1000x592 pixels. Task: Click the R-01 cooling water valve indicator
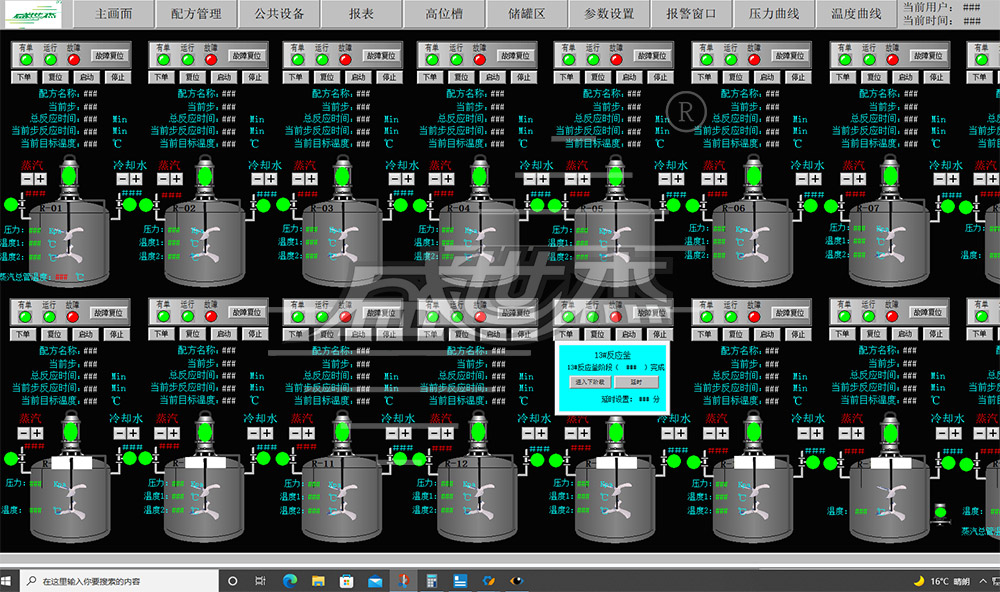[130, 205]
